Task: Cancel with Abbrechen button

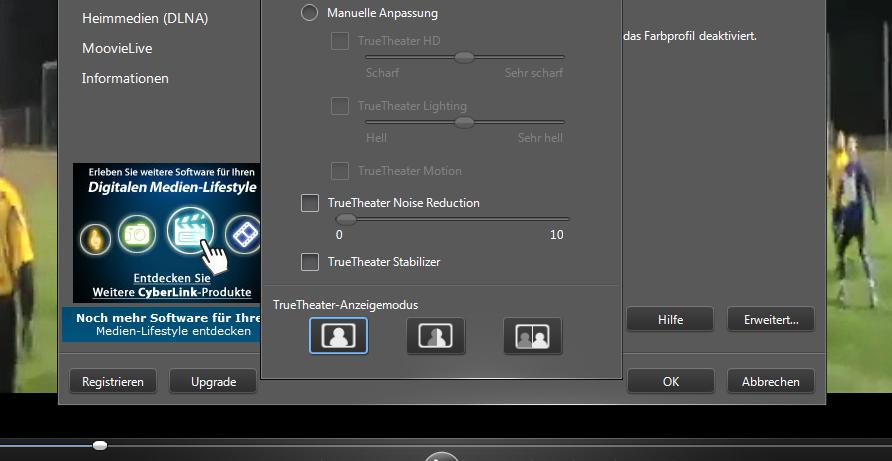Action: (771, 381)
